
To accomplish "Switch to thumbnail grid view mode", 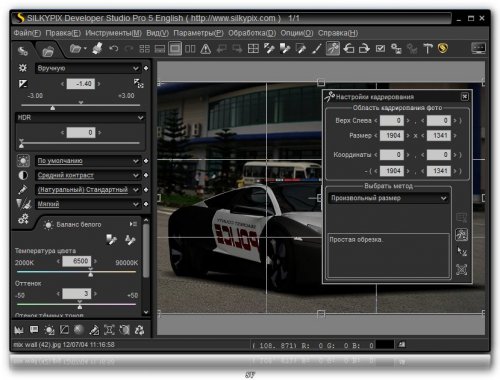I will pyautogui.click(x=144, y=49).
